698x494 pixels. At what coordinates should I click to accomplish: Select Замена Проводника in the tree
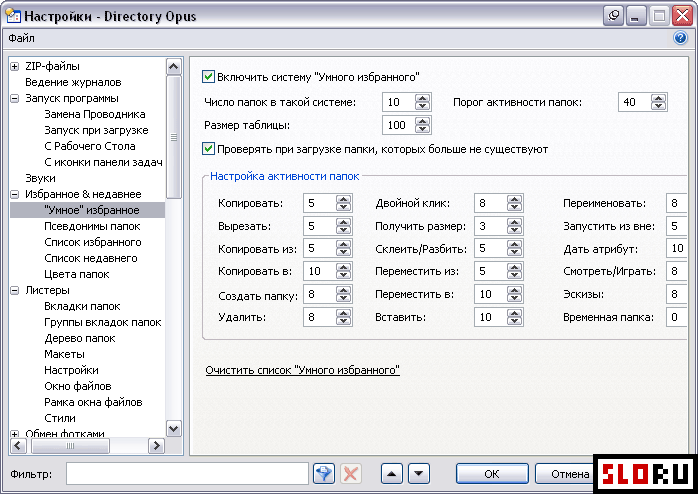[x=95, y=114]
